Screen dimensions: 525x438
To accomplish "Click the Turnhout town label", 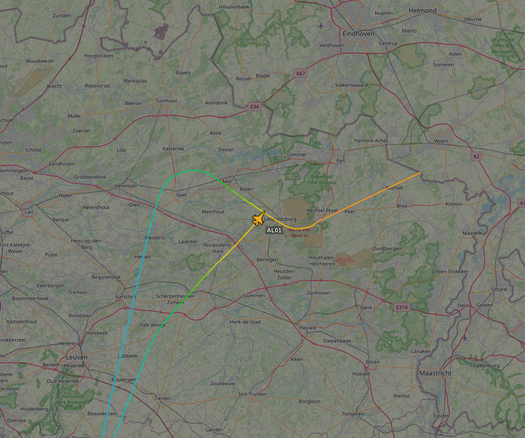I will [166, 101].
